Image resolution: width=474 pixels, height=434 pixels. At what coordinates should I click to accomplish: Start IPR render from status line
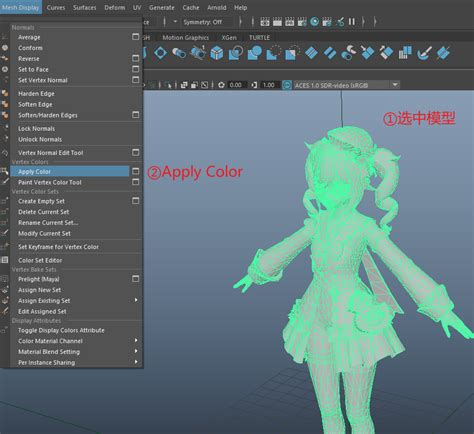point(289,22)
